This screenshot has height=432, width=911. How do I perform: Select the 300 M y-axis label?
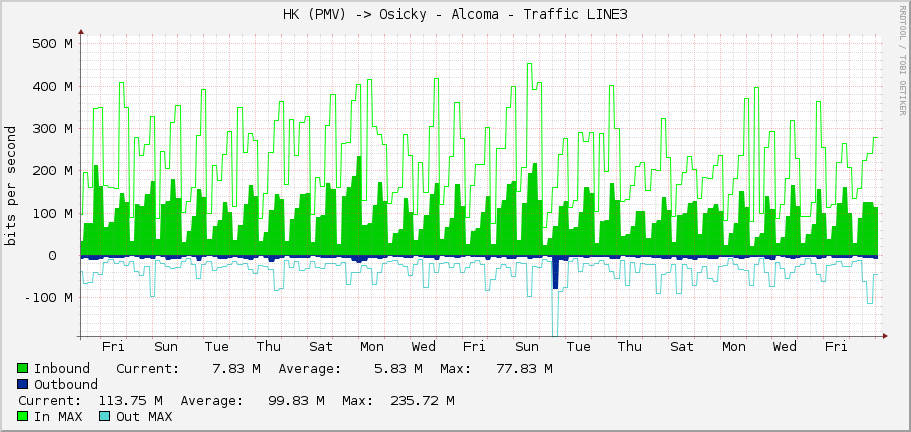[52, 128]
